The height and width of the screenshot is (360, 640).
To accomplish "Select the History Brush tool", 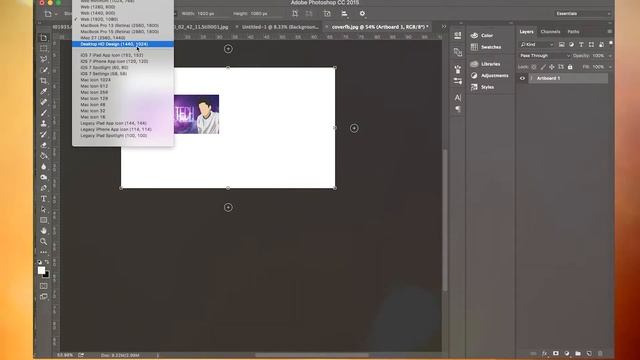I will pyautogui.click(x=44, y=134).
